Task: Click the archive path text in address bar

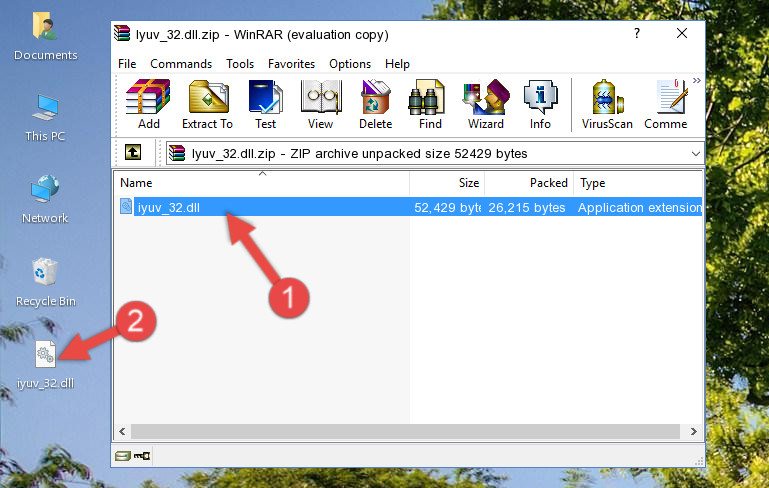Action: (x=359, y=154)
